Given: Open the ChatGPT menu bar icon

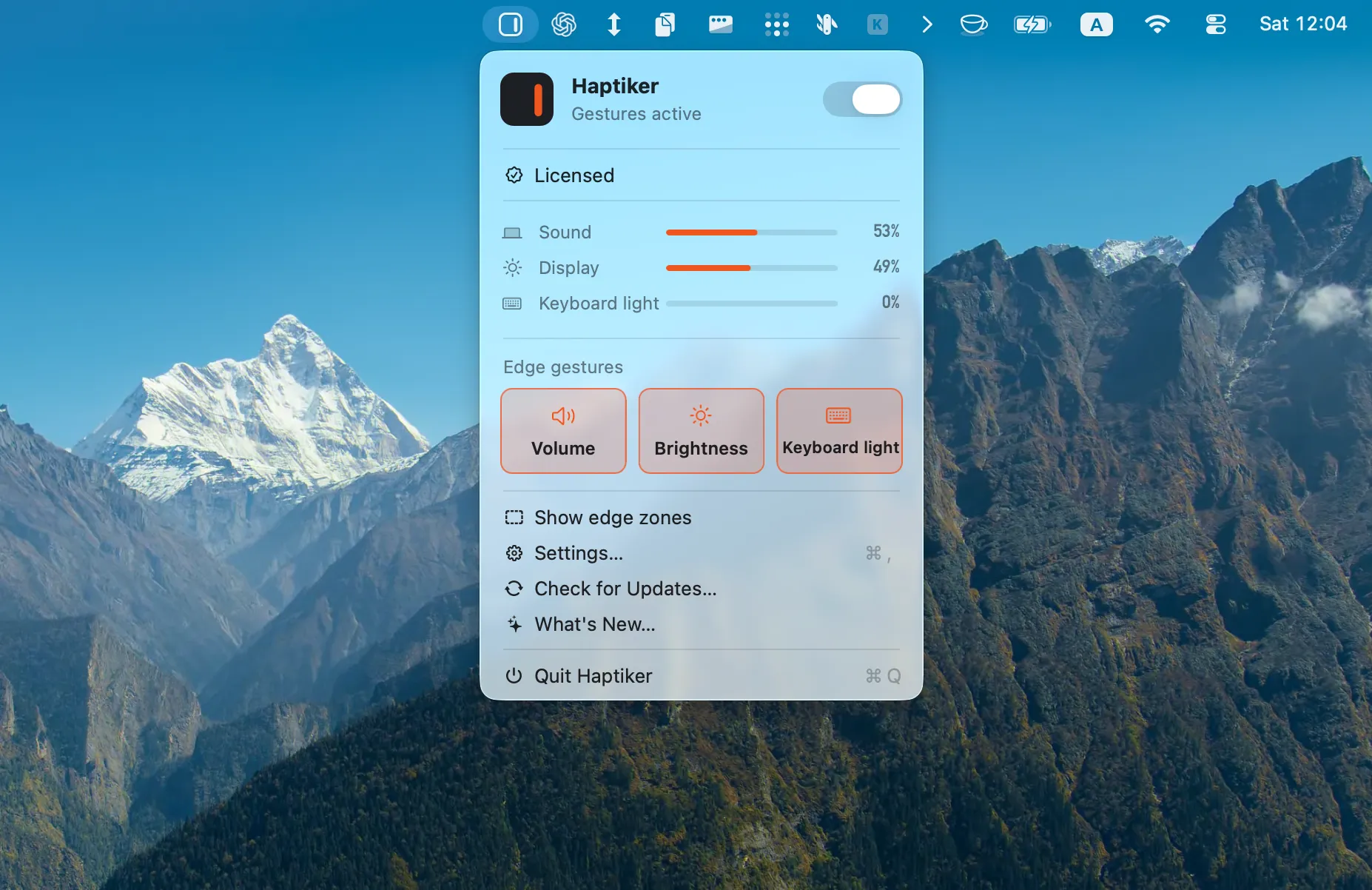Looking at the screenshot, I should (564, 24).
